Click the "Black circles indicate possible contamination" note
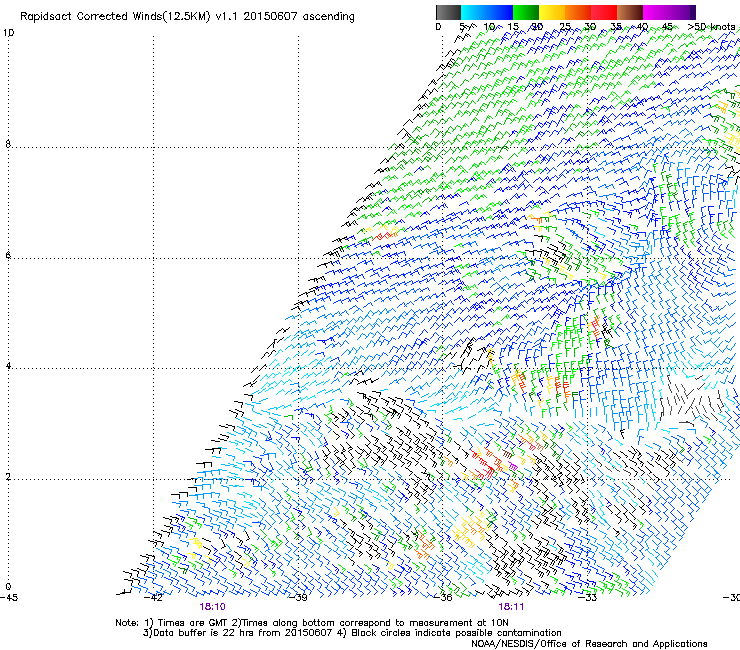The width and height of the screenshot is (740, 650). click(x=456, y=633)
